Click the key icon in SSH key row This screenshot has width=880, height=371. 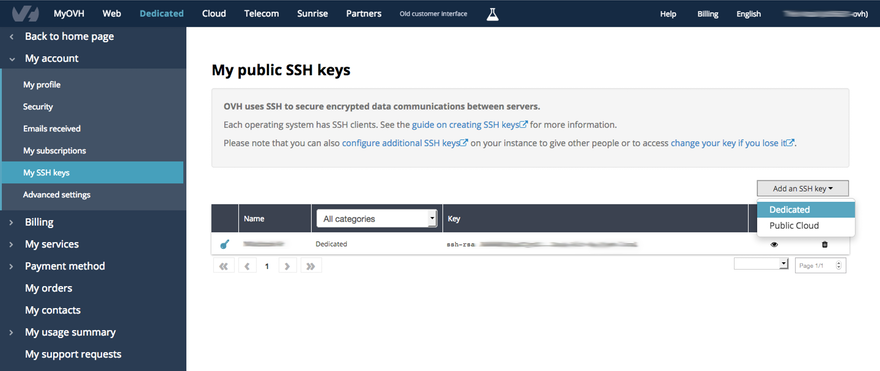[224, 244]
